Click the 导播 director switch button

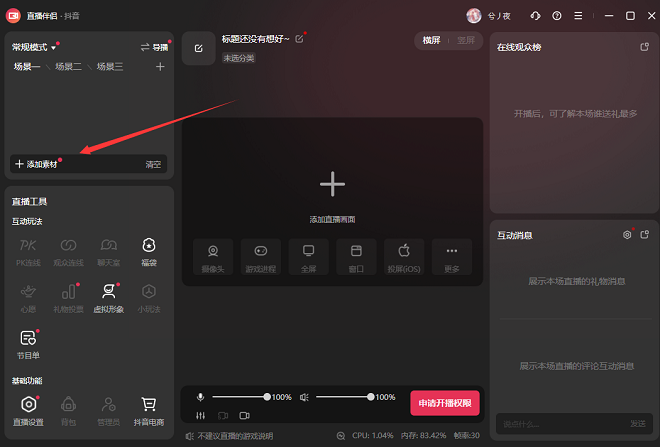tap(154, 47)
